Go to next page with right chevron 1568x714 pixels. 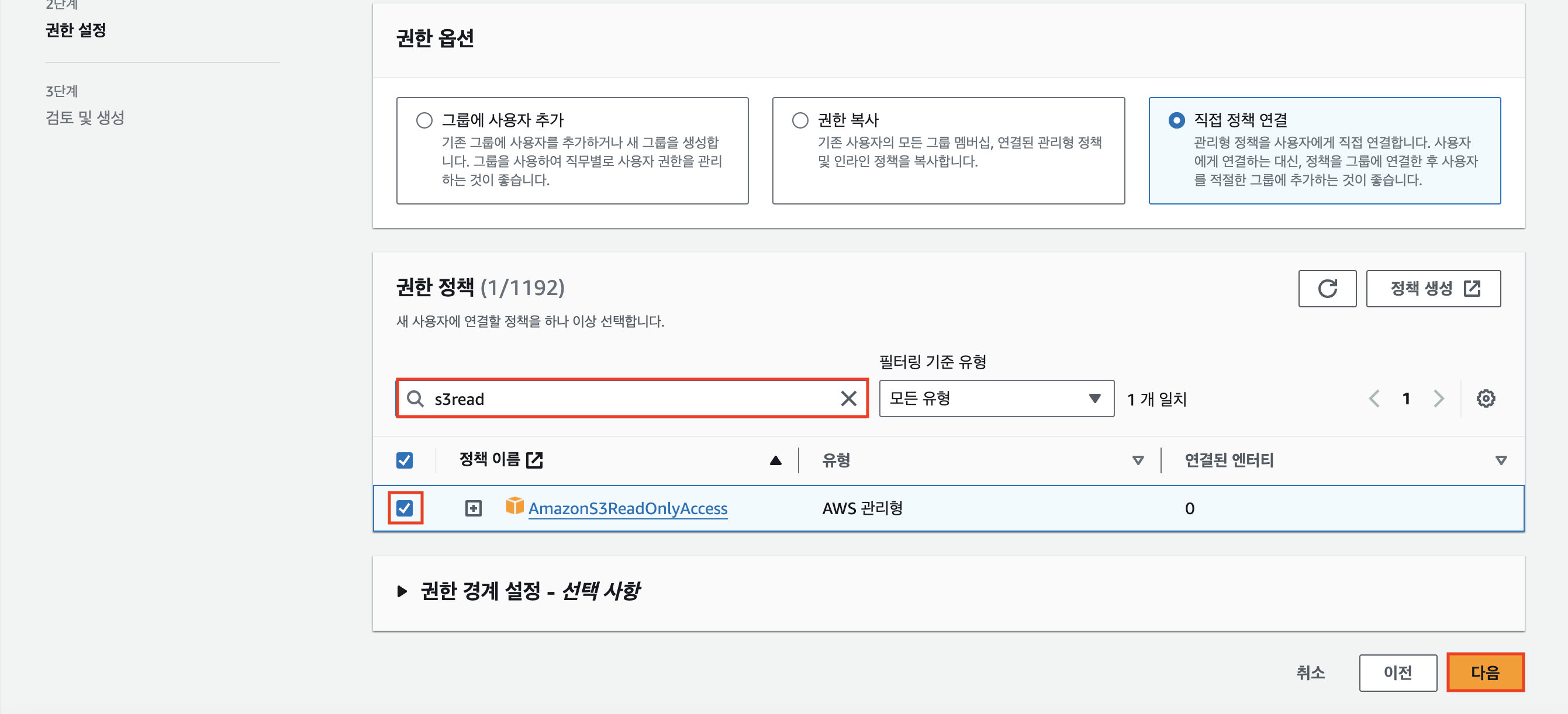1438,398
